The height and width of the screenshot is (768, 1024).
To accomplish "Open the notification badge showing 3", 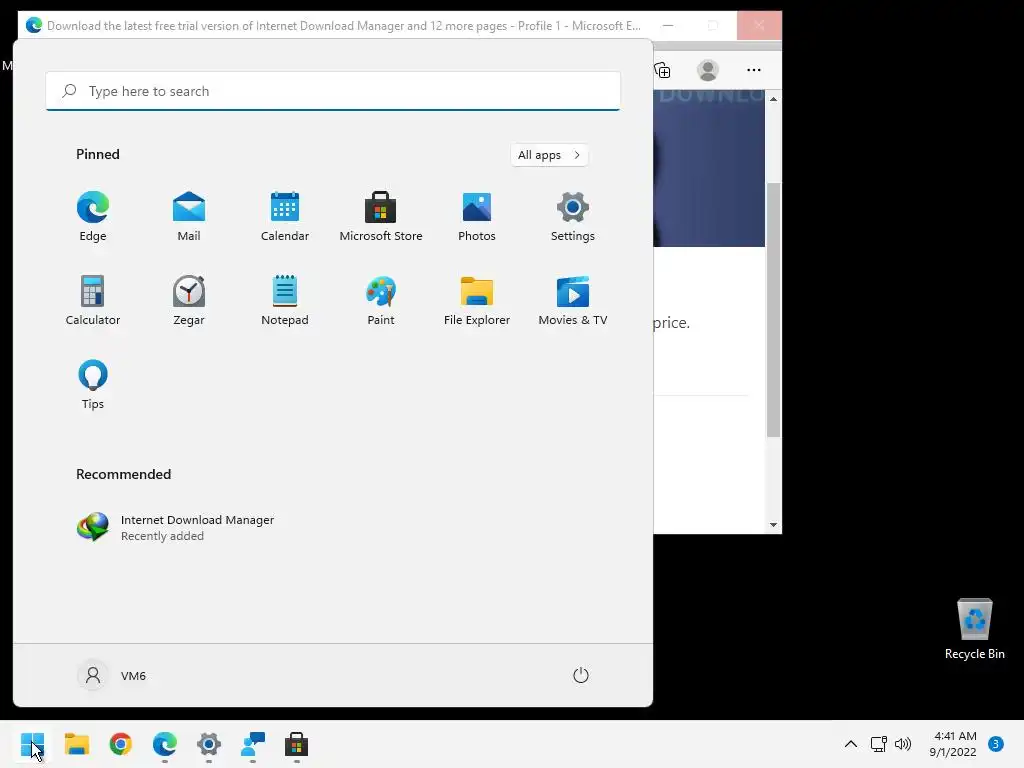I will tap(996, 744).
